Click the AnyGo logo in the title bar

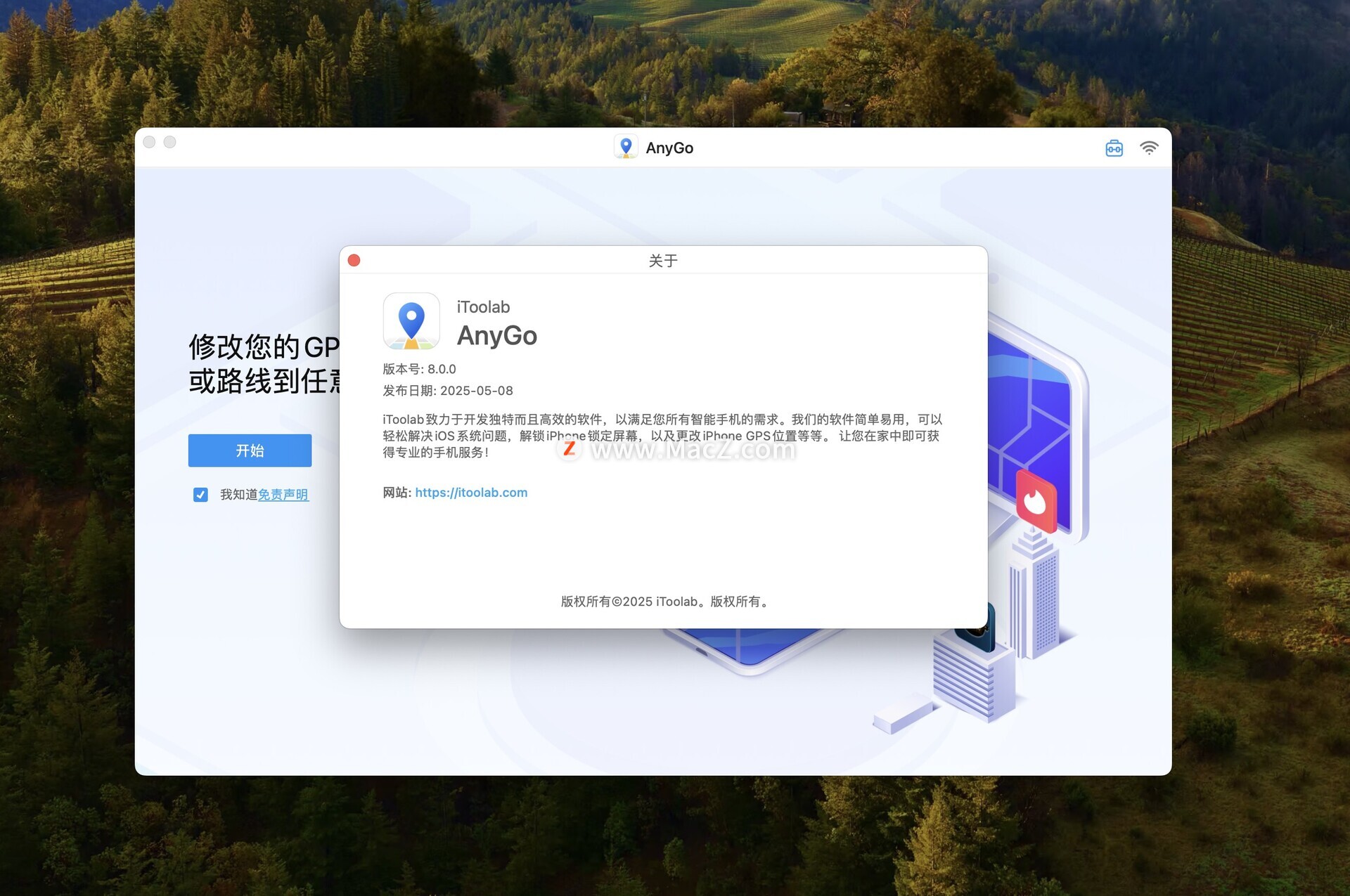click(626, 147)
